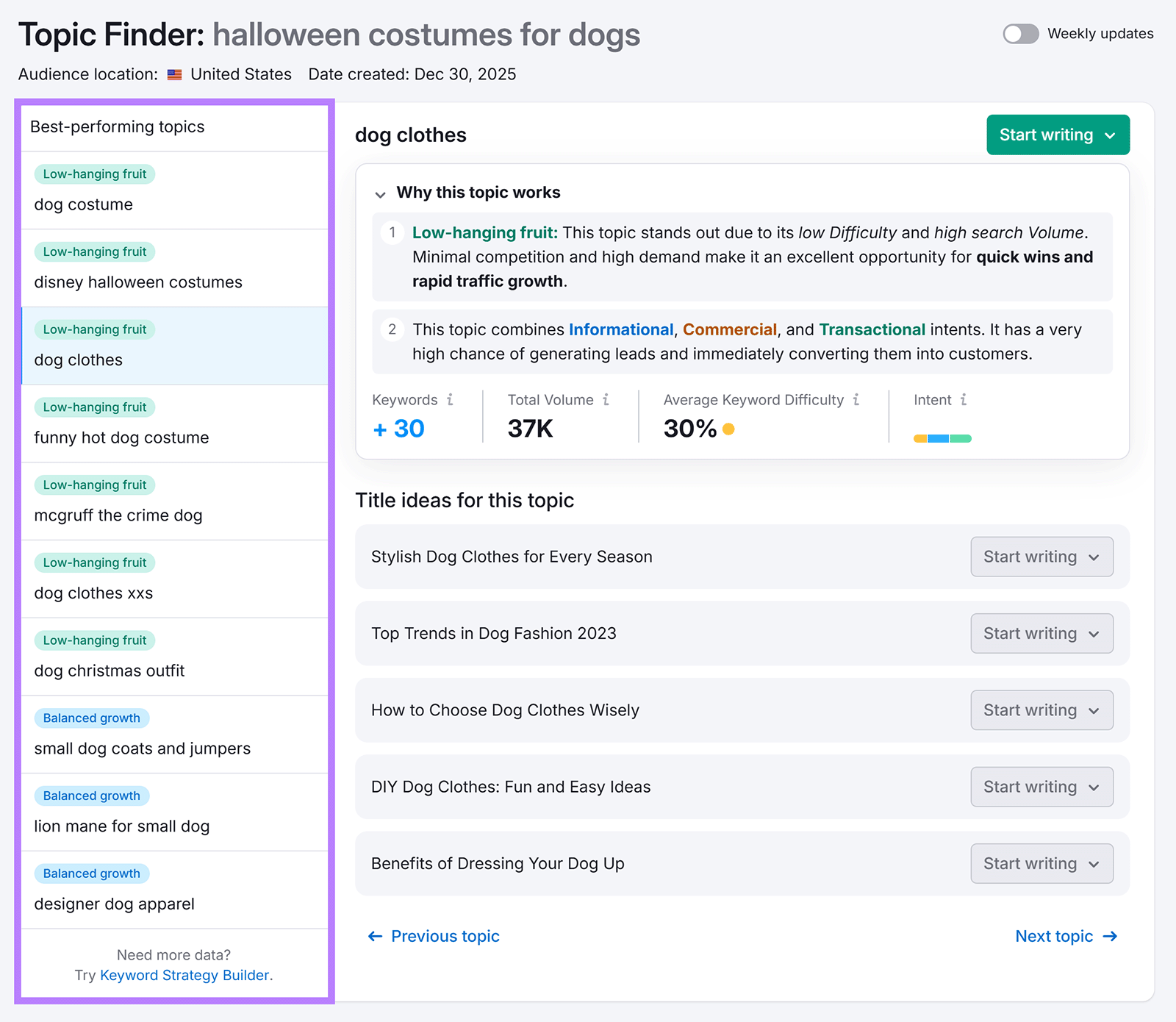The image size is (1176, 1022).
Task: Open Keyword Strategy Builder link
Action: pos(184,975)
